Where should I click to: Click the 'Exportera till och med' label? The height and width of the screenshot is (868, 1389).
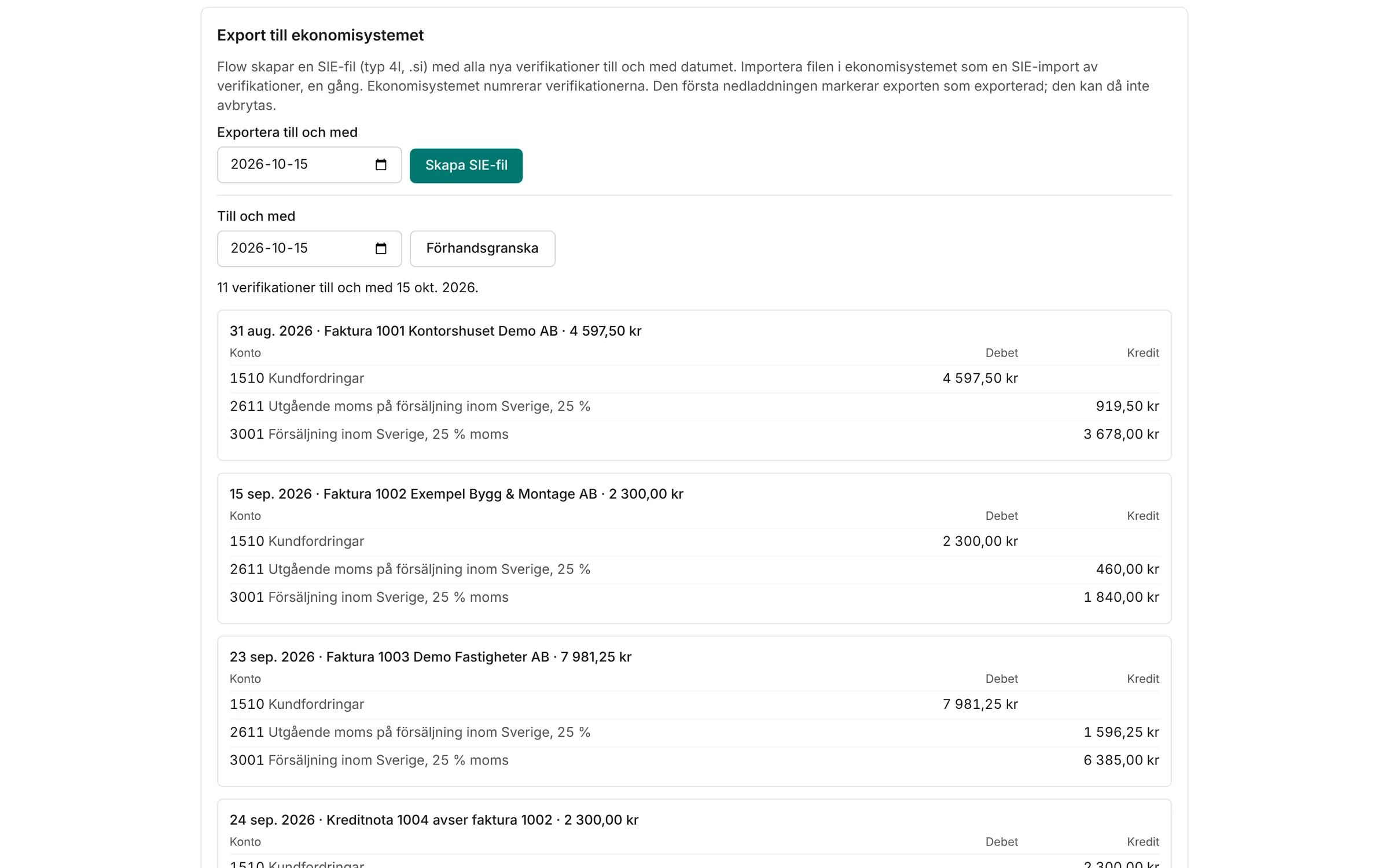coord(287,133)
